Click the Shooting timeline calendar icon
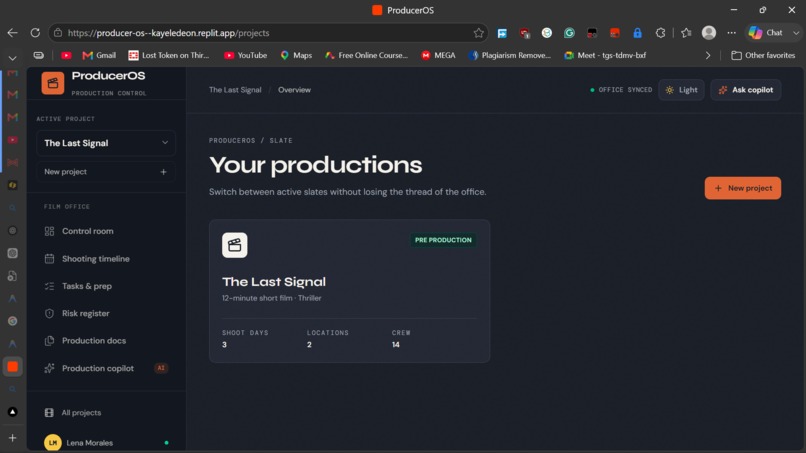The width and height of the screenshot is (806, 453). click(x=49, y=259)
